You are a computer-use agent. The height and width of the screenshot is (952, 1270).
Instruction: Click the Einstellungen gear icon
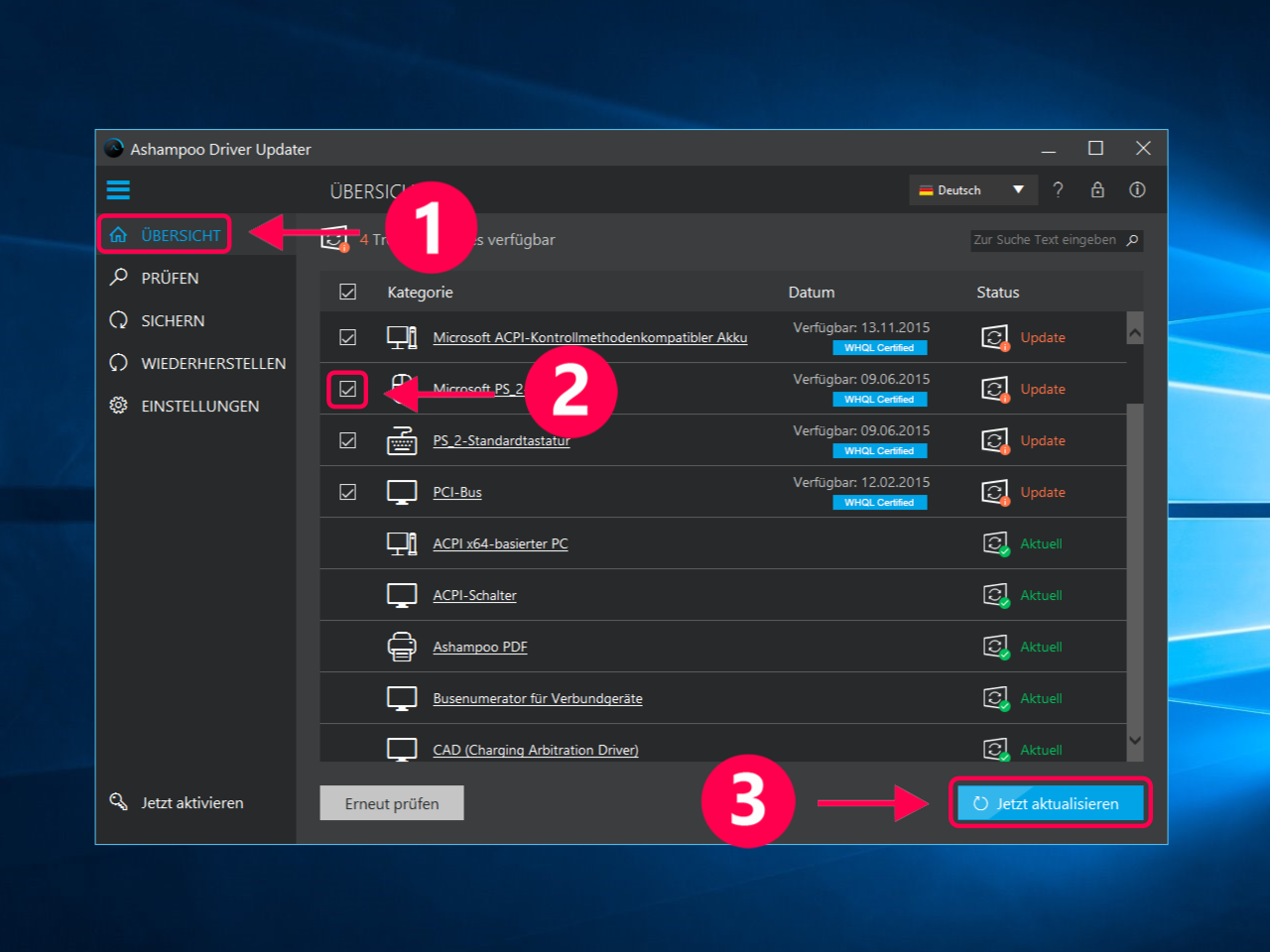pos(118,406)
